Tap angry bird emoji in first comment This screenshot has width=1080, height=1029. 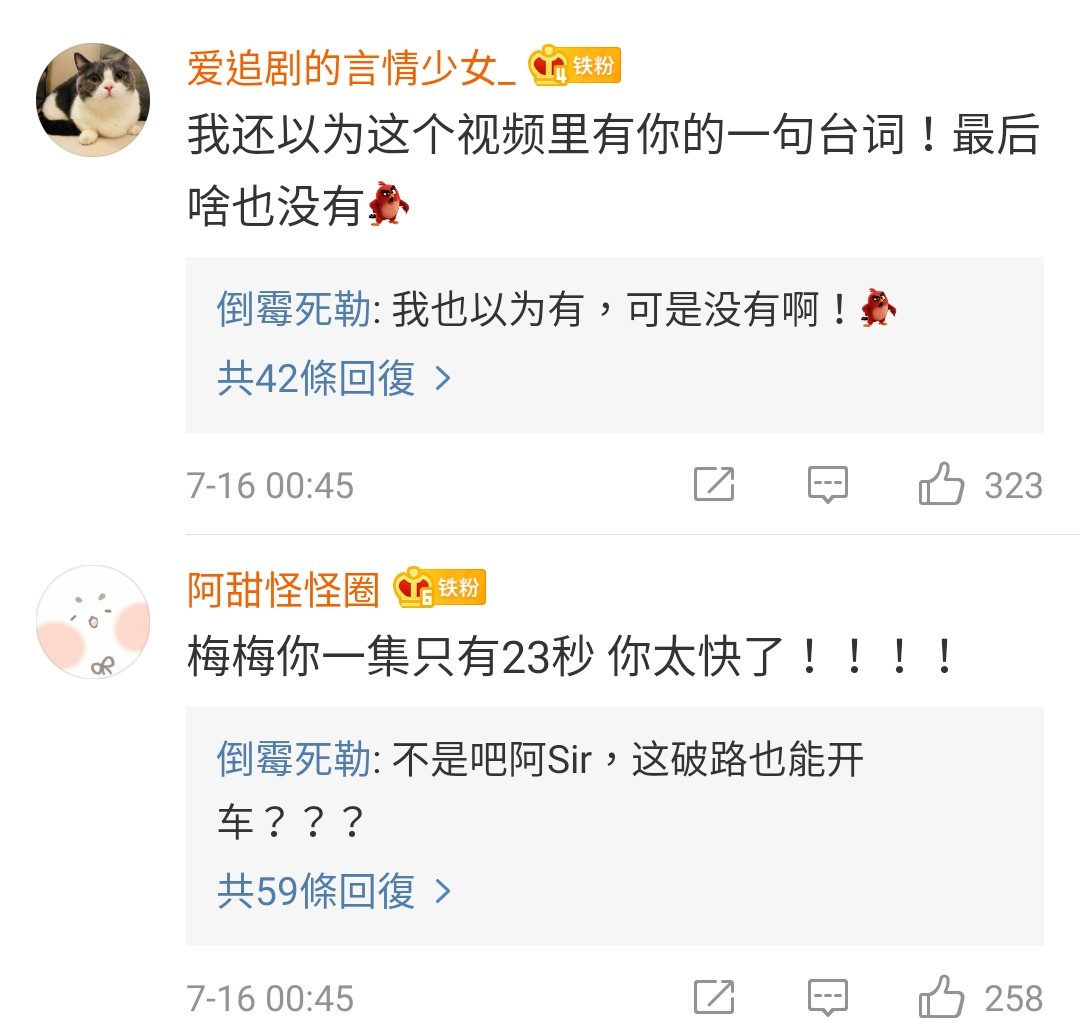pos(388,203)
